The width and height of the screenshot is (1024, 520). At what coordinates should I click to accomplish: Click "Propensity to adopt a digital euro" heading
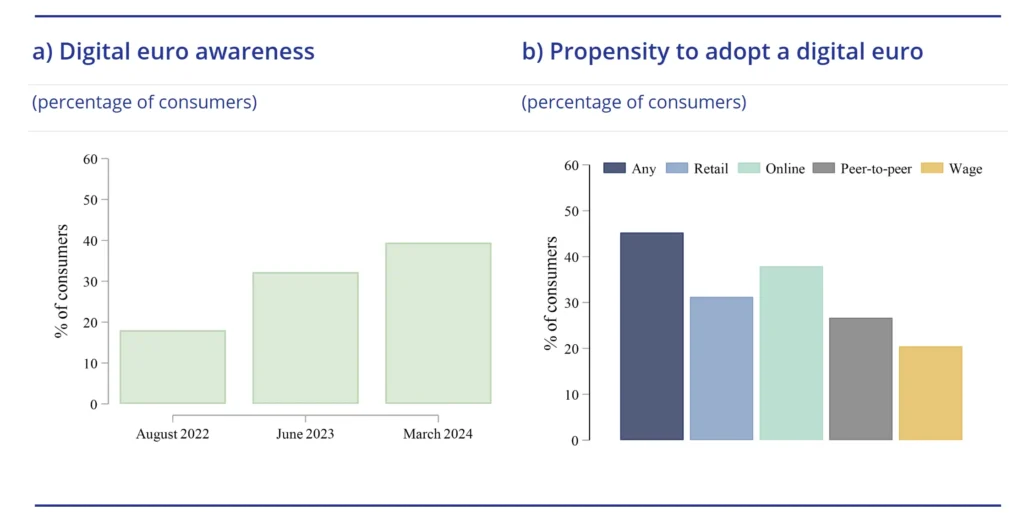[722, 52]
